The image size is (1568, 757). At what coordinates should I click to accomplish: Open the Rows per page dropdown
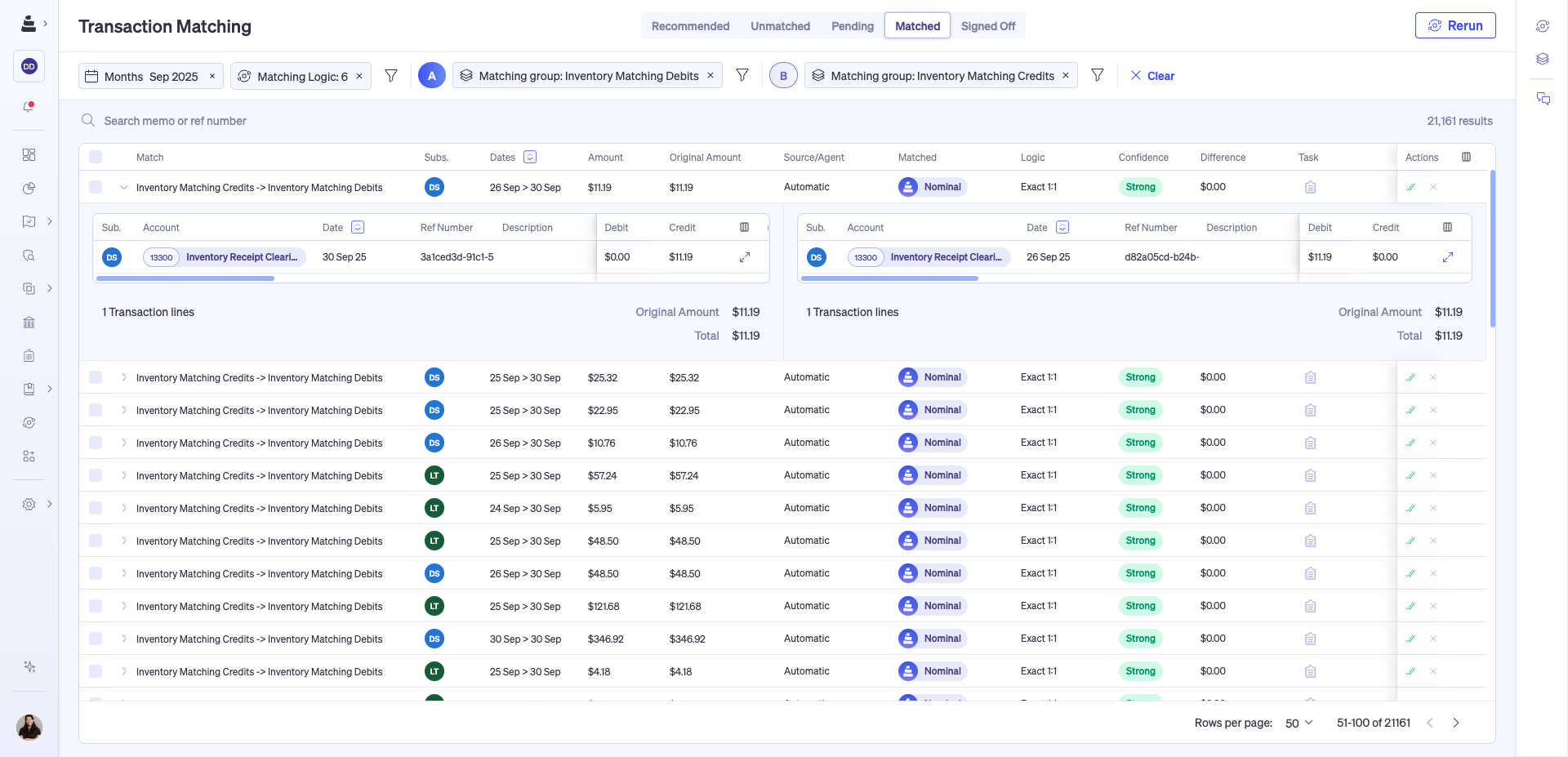point(1298,723)
